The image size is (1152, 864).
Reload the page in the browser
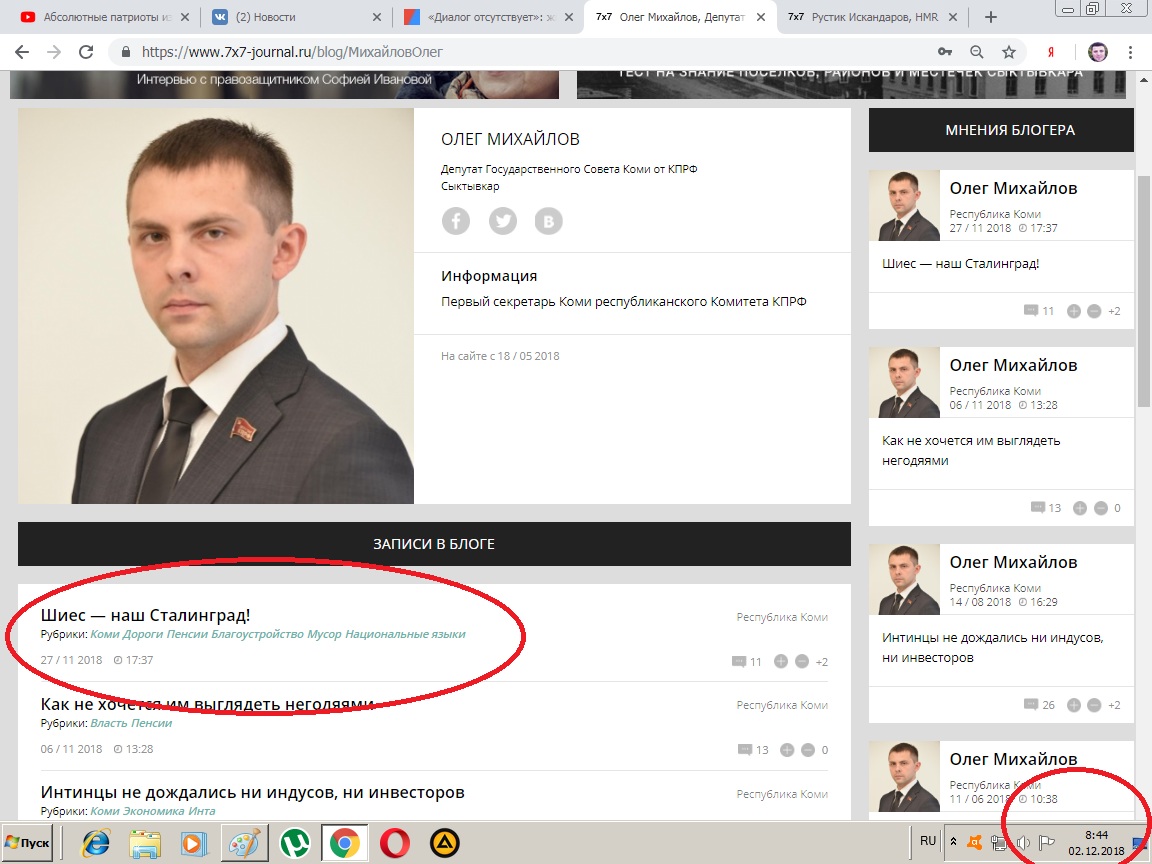(86, 52)
